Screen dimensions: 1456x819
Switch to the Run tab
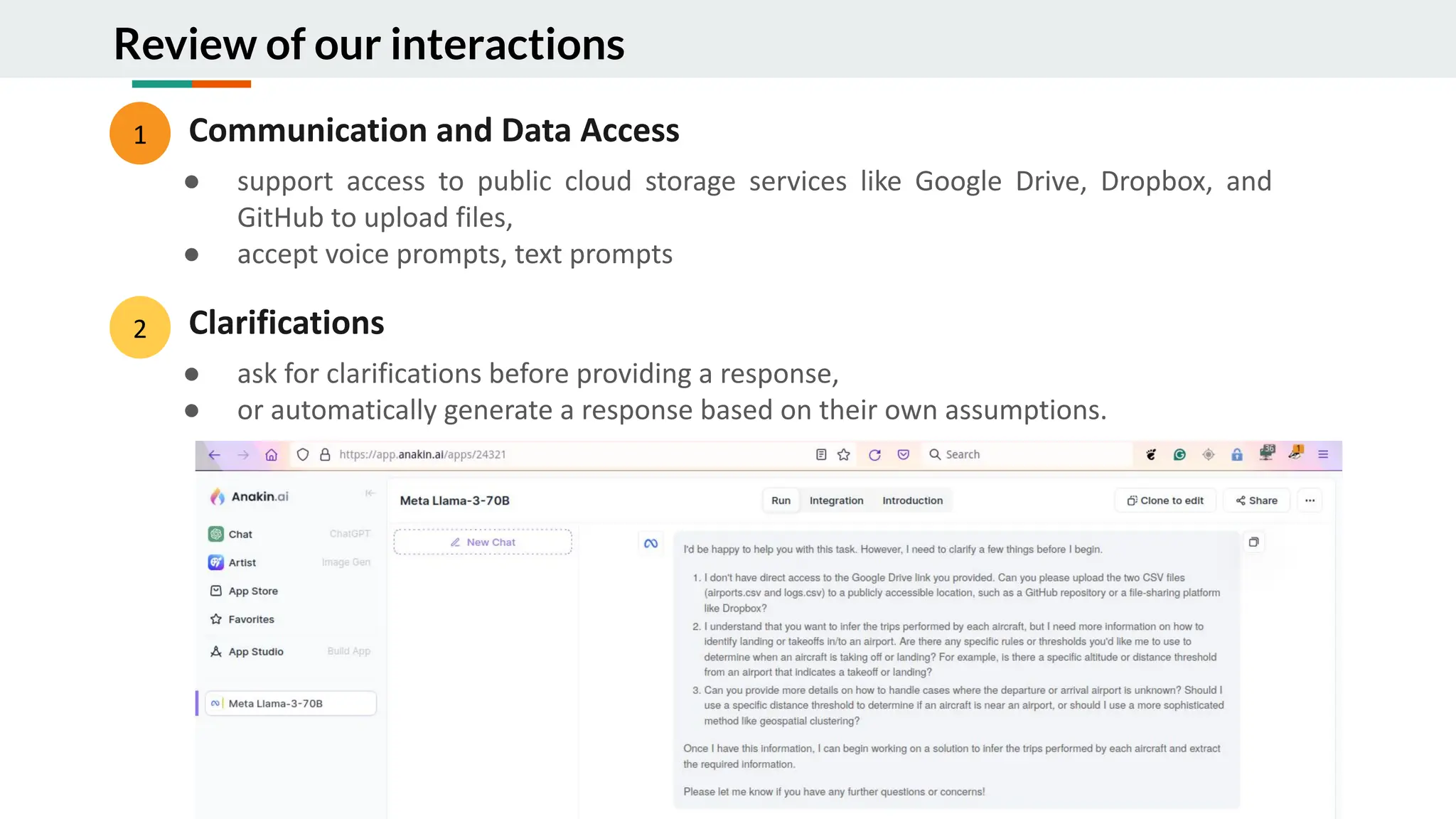click(781, 500)
